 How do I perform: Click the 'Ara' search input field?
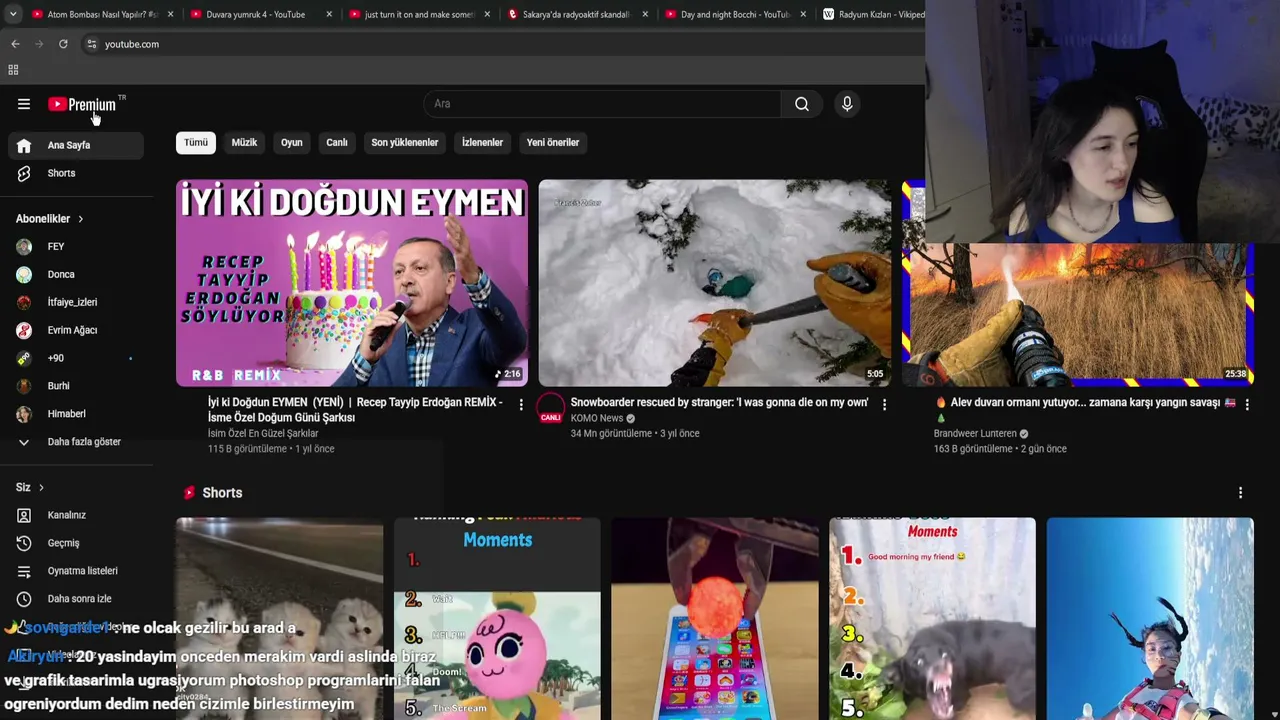pos(602,104)
